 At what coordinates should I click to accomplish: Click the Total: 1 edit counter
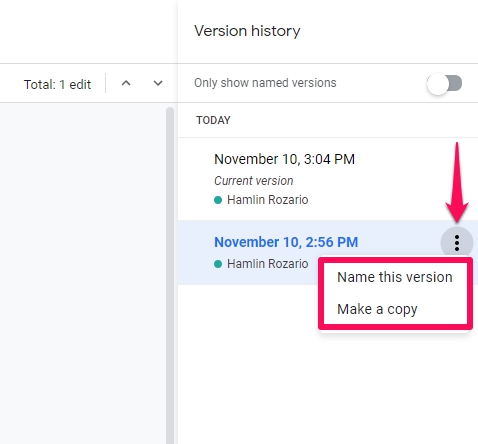57,84
